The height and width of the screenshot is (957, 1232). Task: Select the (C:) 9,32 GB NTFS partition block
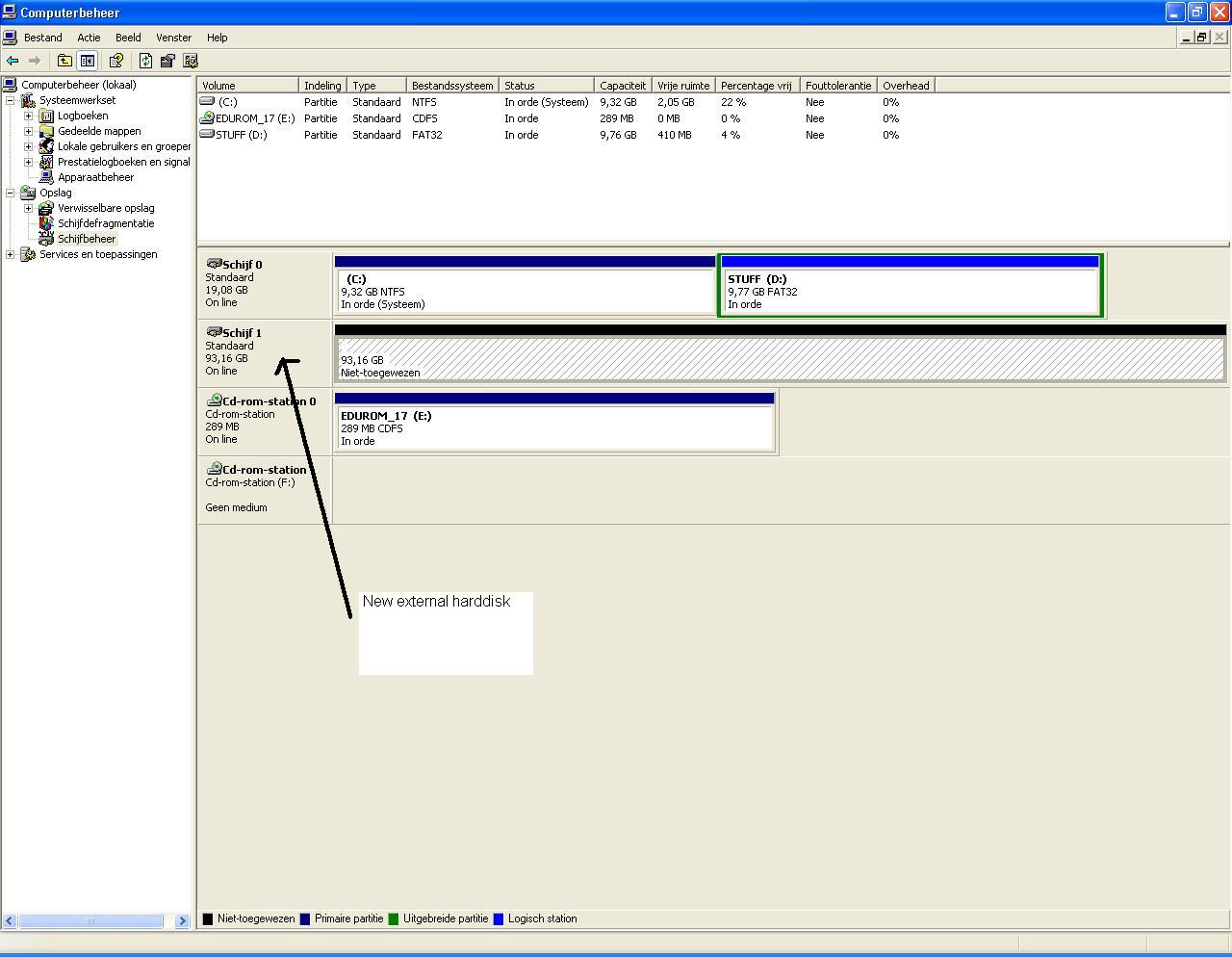point(525,285)
